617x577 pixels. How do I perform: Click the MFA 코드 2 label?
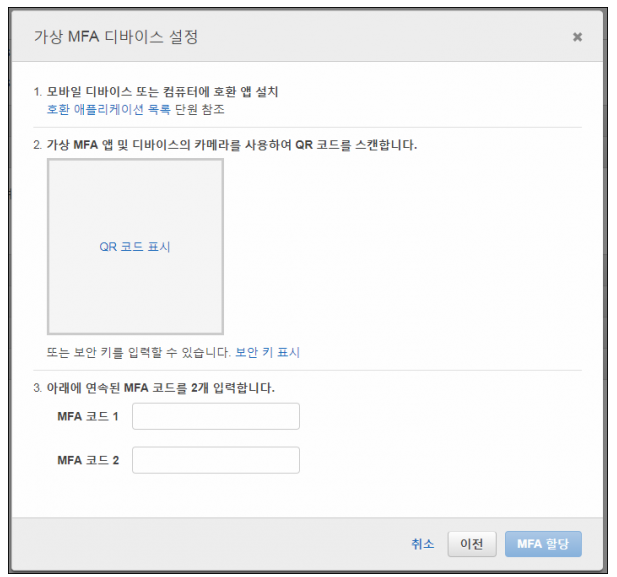click(88, 460)
